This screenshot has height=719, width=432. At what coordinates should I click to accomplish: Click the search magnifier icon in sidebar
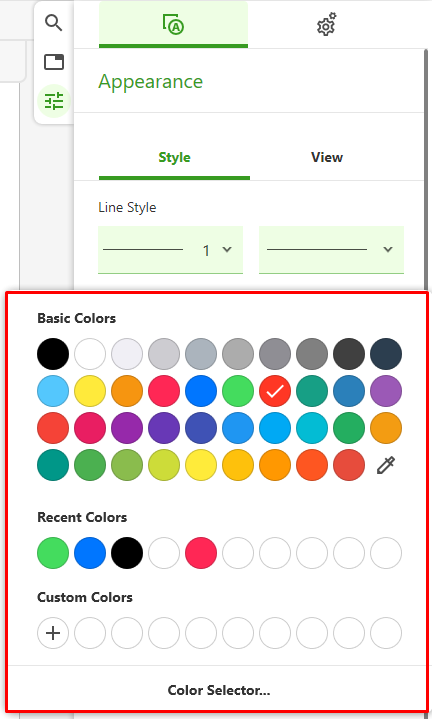tap(54, 22)
